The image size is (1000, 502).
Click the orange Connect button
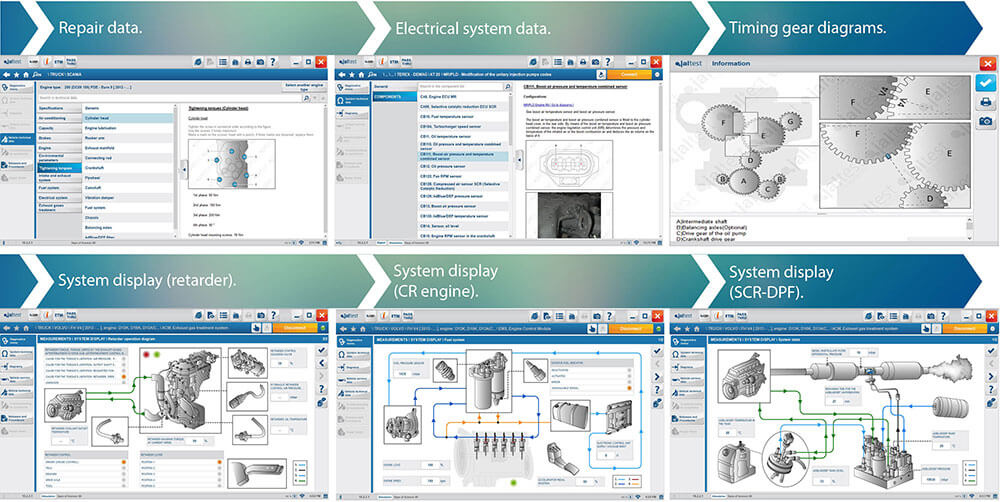[x=628, y=74]
